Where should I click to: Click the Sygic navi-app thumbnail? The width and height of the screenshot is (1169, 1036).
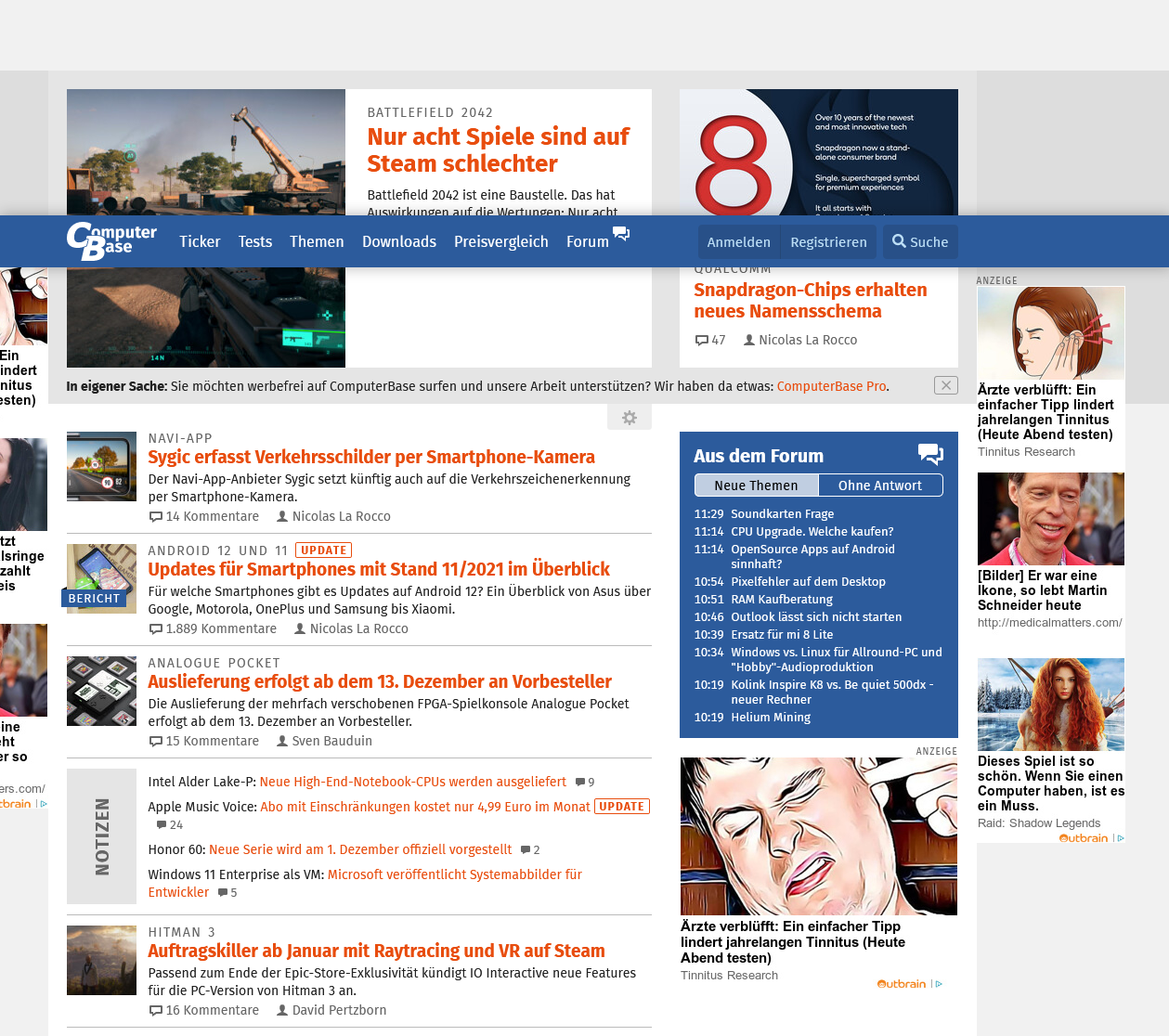click(x=101, y=466)
